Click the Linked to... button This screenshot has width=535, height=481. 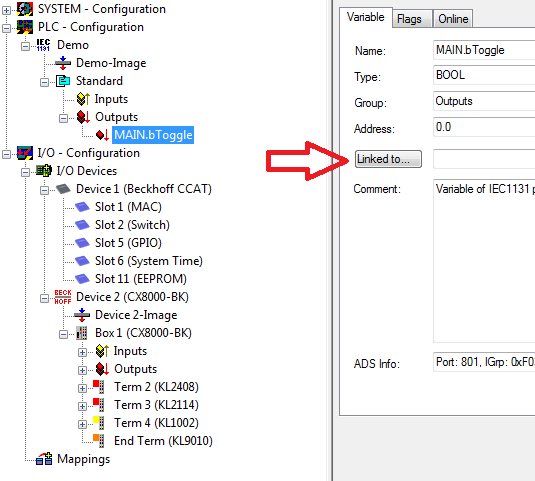(388, 159)
